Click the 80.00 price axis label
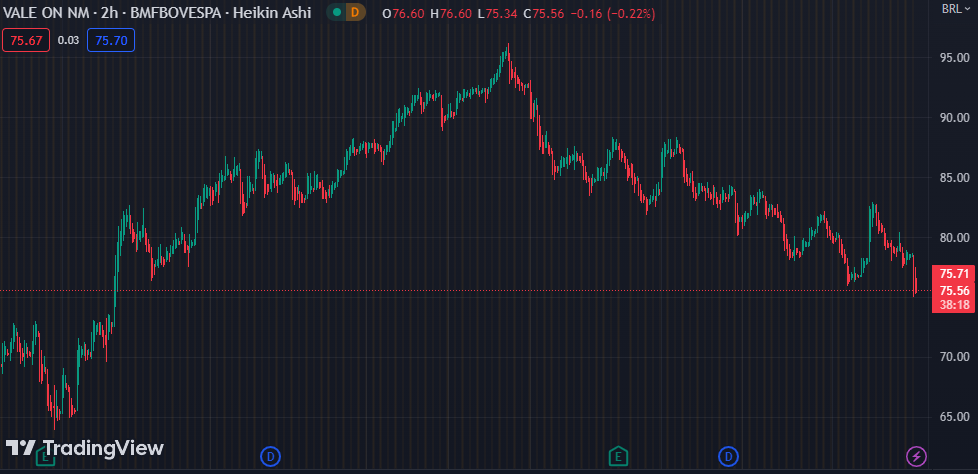 tap(954, 238)
